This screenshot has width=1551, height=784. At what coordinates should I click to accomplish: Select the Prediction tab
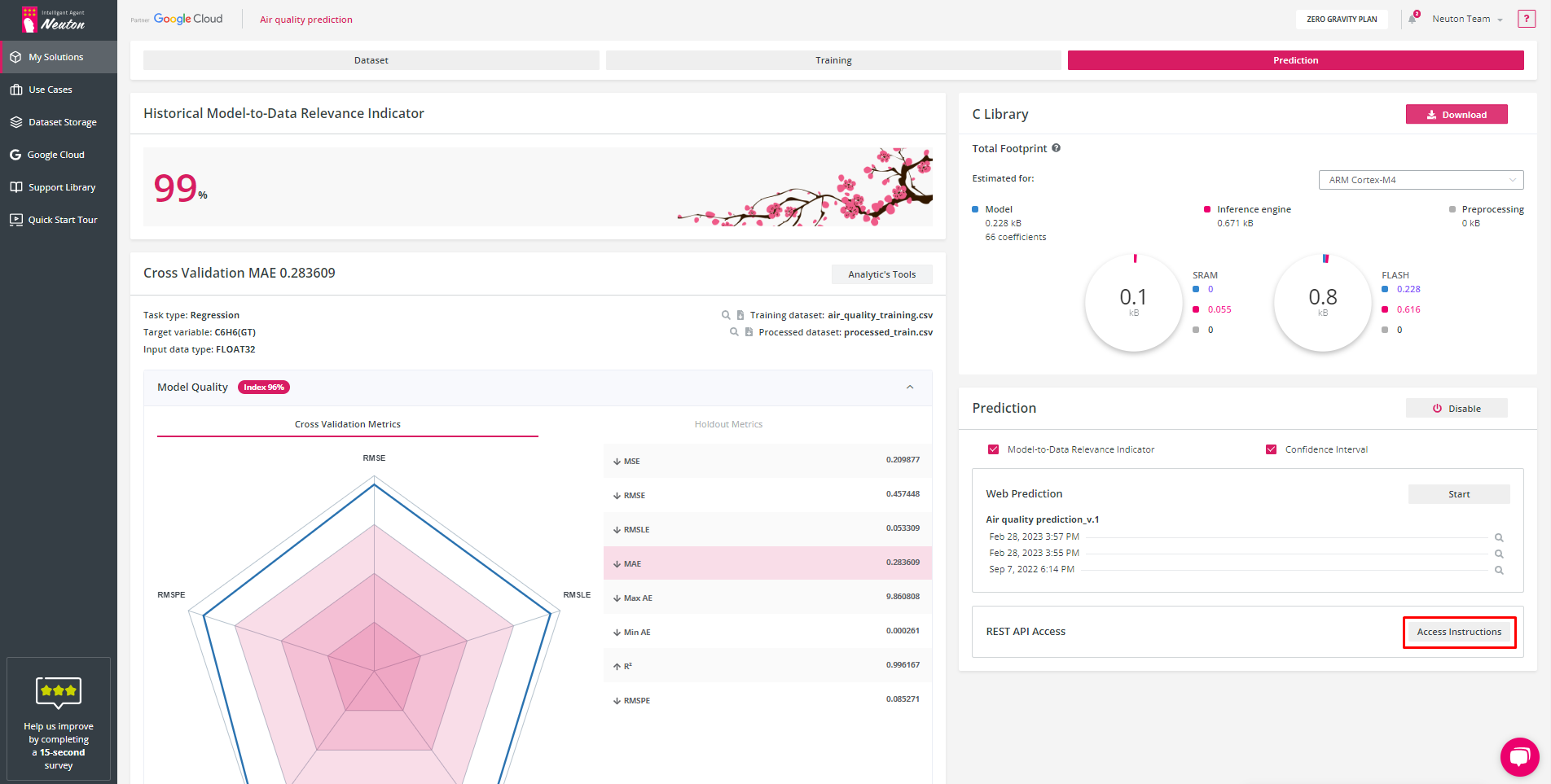click(1295, 60)
